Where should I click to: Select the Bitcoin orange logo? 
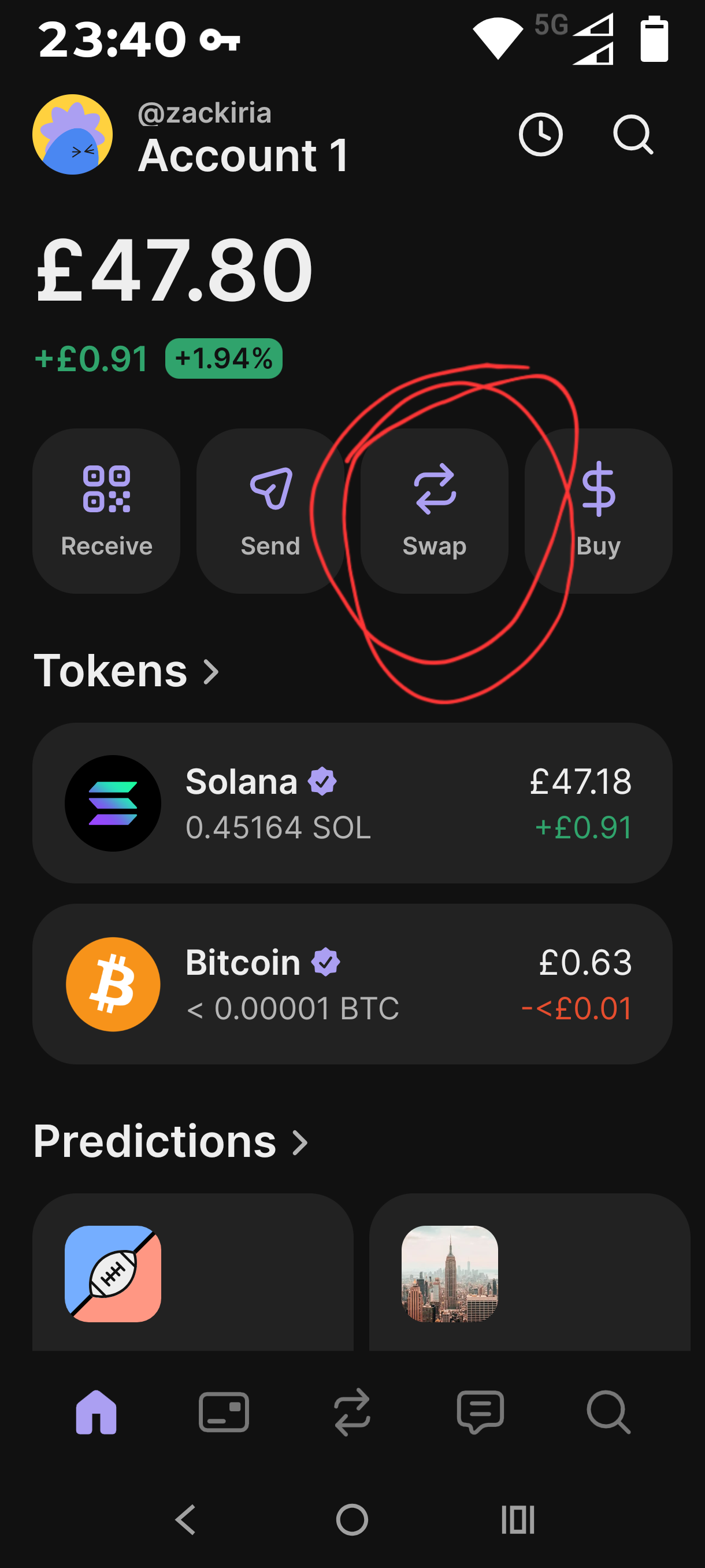pos(113,983)
